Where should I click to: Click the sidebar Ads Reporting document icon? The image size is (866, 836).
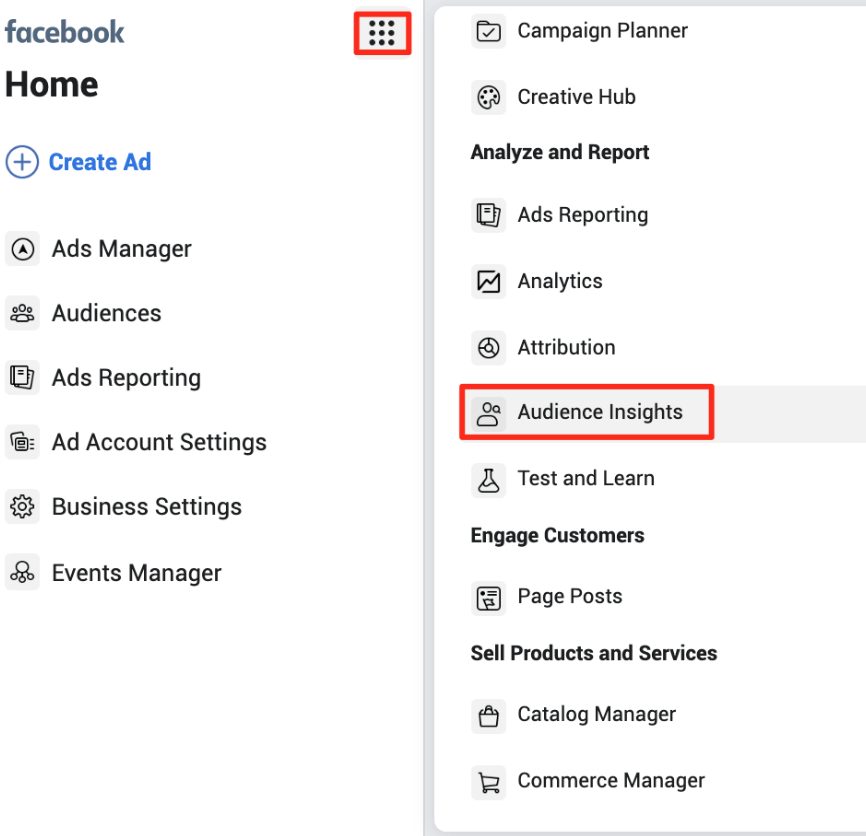pos(22,377)
